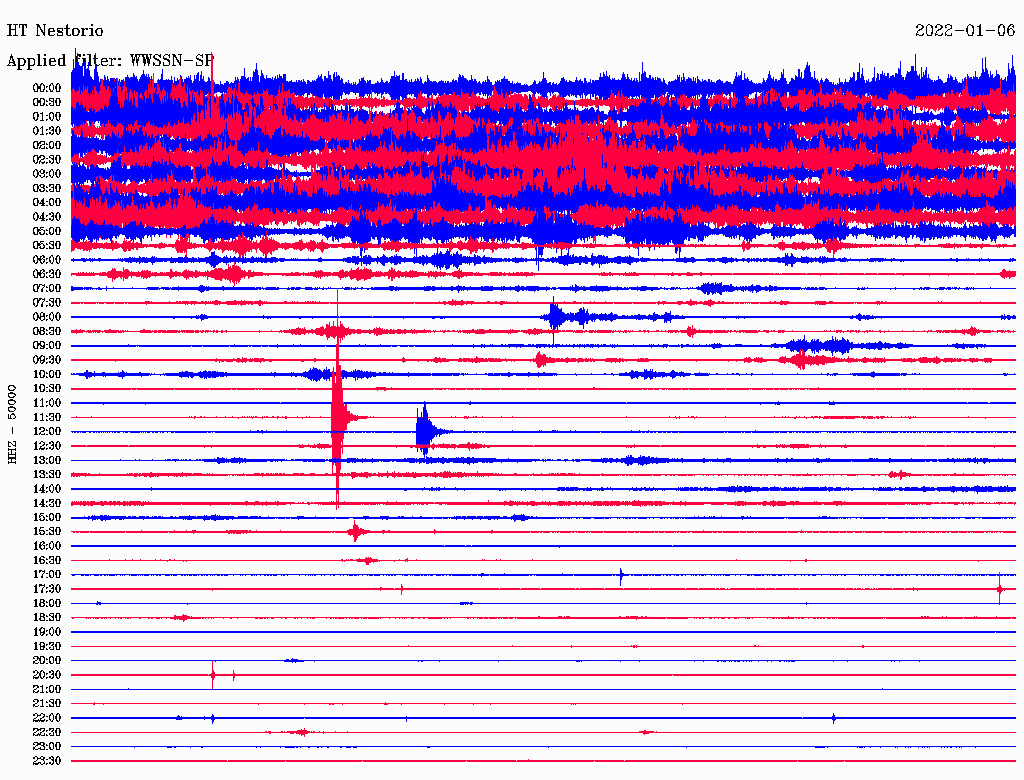Click the small red event early on 18:30 trace

click(x=182, y=617)
